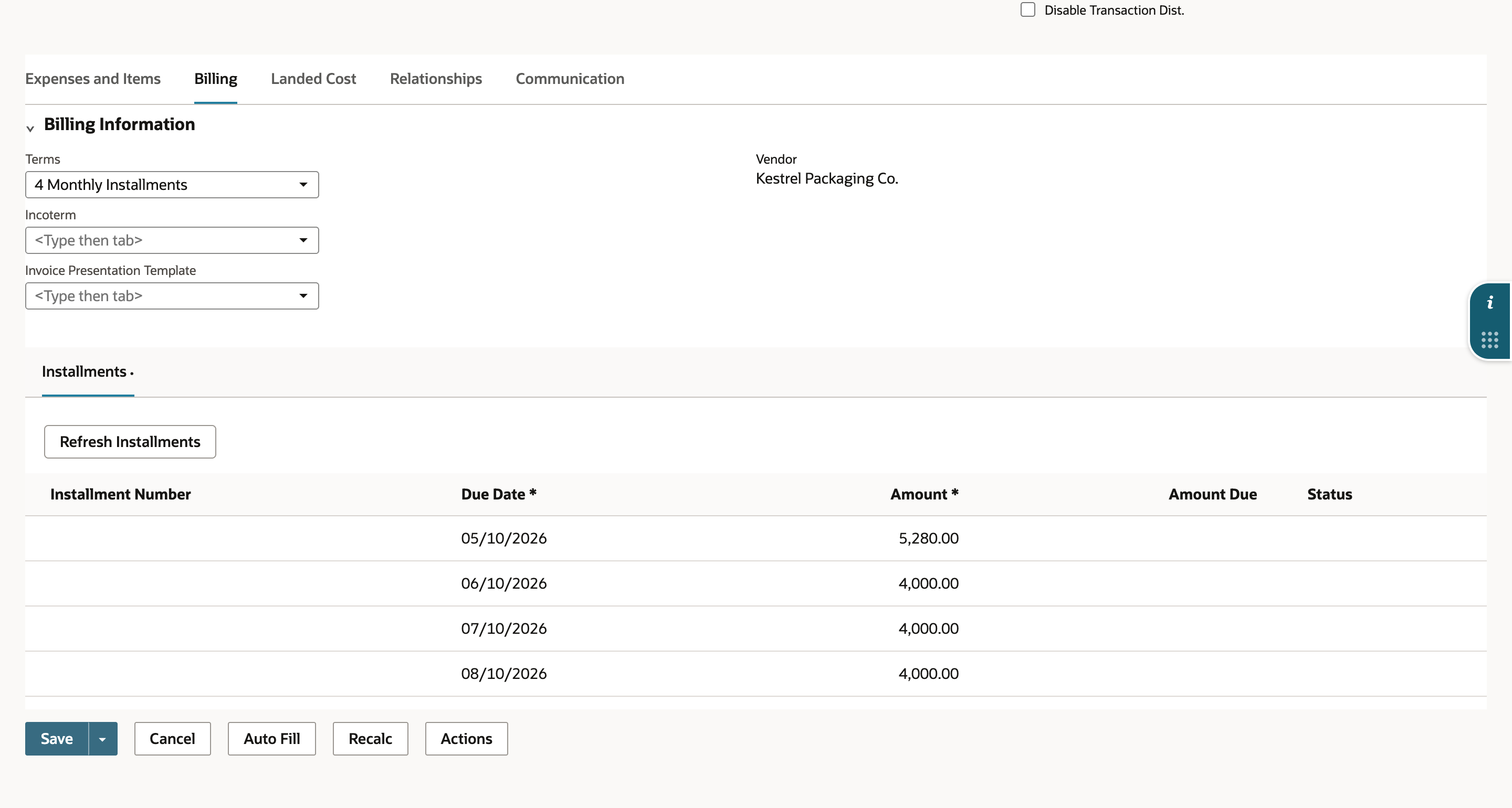The width and height of the screenshot is (1512, 808).
Task: Cancel the changes
Action: 173,739
